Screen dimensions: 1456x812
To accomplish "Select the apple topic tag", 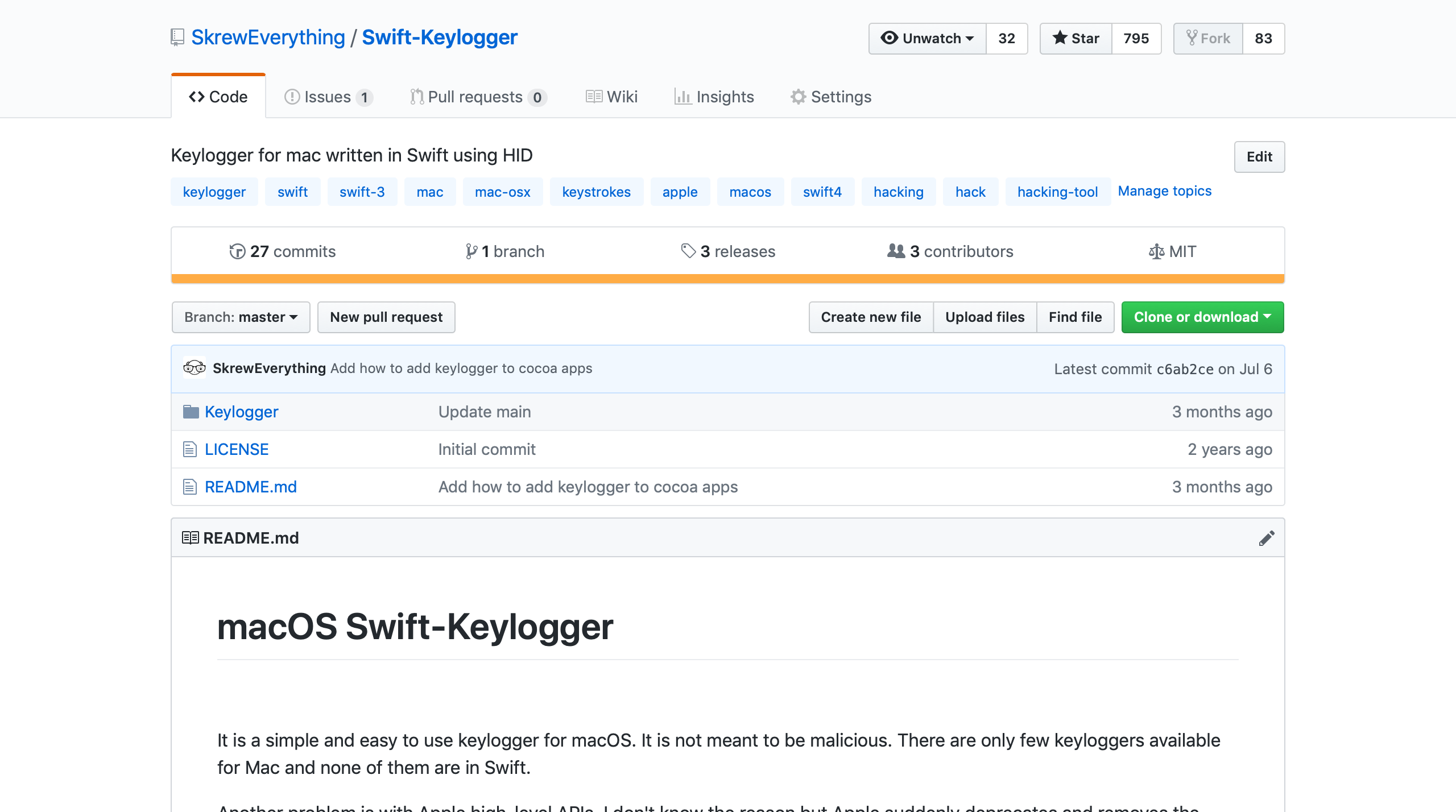I will coord(680,192).
